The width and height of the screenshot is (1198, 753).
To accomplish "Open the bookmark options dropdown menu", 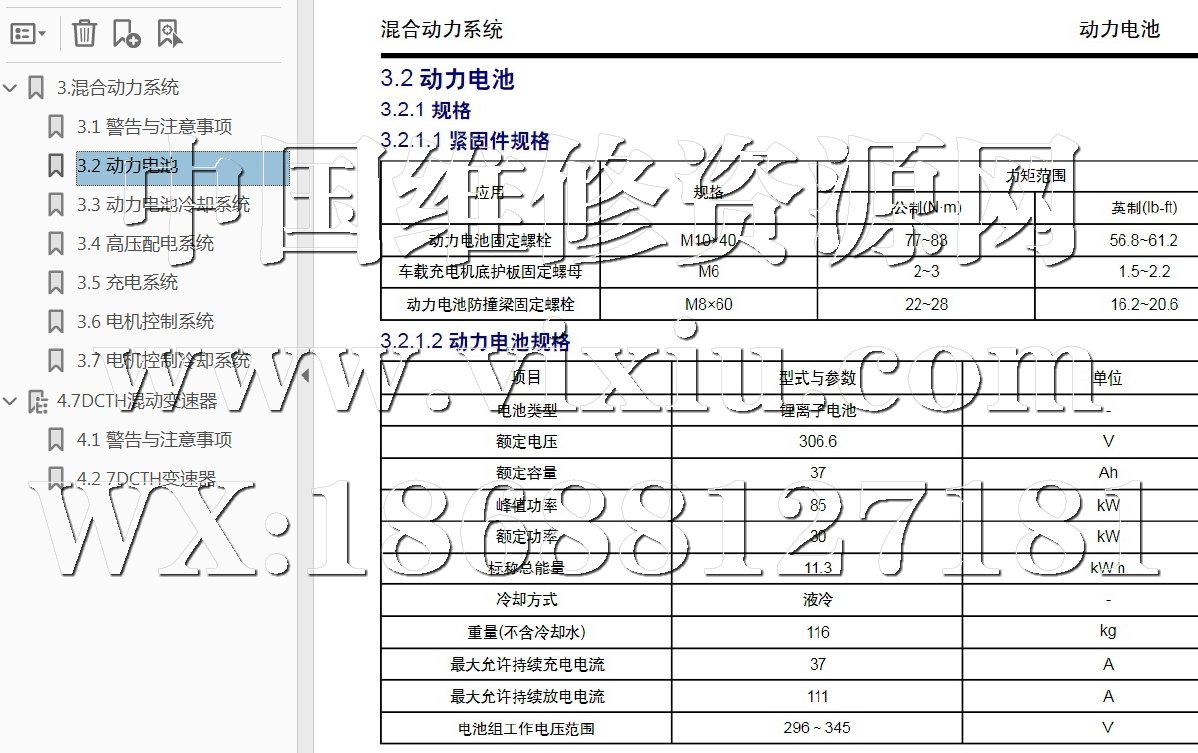I will [28, 34].
